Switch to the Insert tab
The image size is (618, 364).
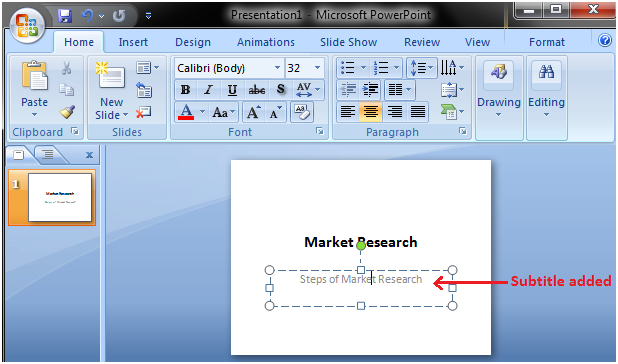click(x=133, y=42)
